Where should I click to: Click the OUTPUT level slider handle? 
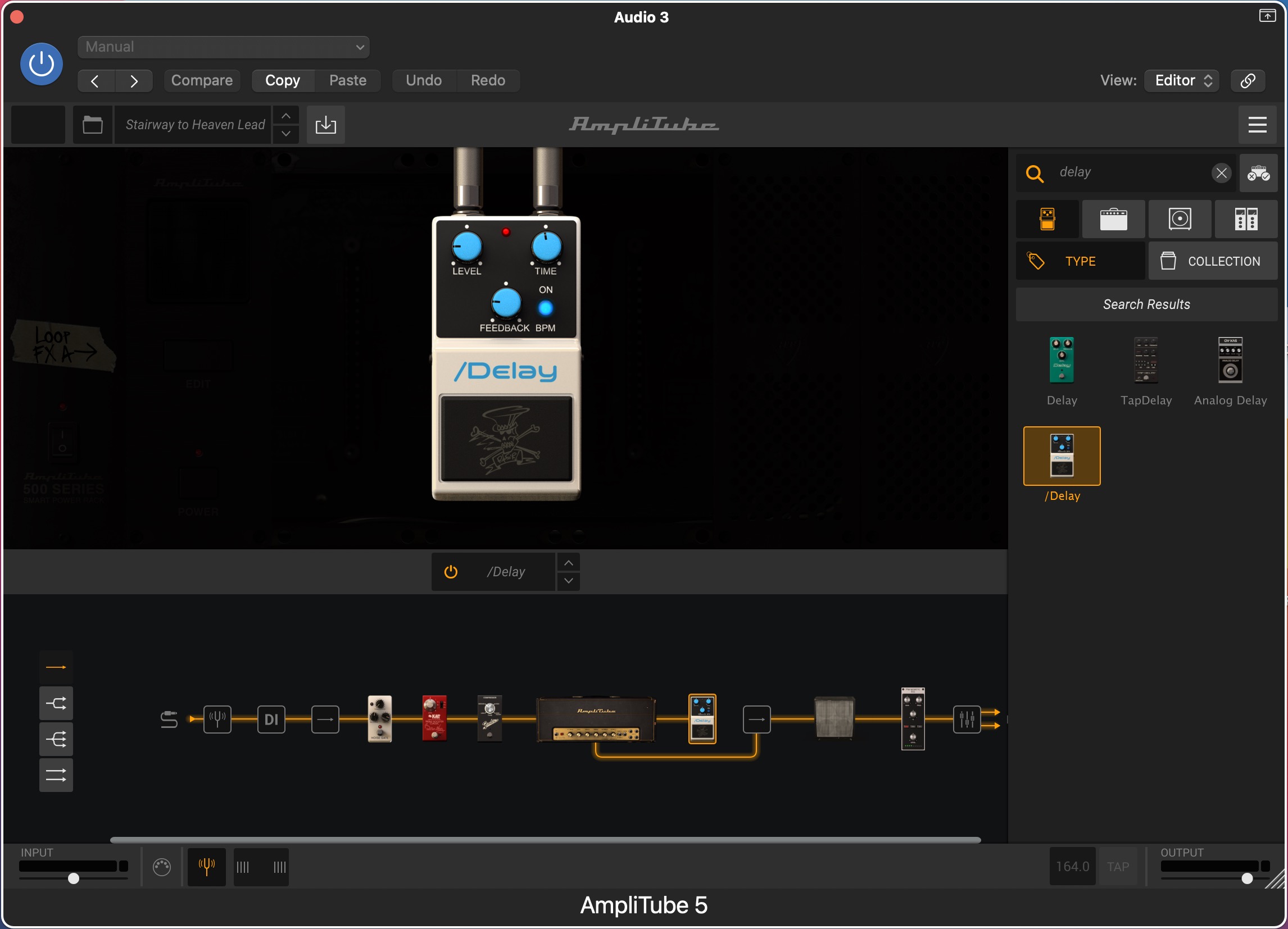coord(1247,878)
